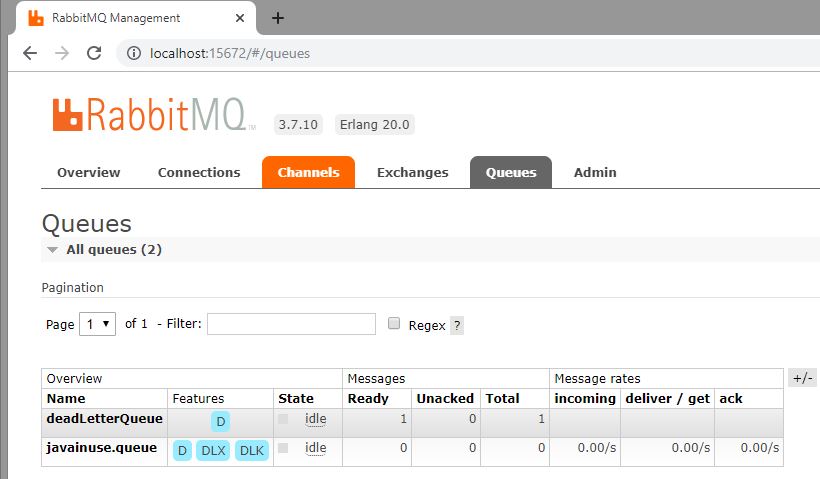Click the browser forward arrow
The width and height of the screenshot is (820, 479).
[x=62, y=53]
